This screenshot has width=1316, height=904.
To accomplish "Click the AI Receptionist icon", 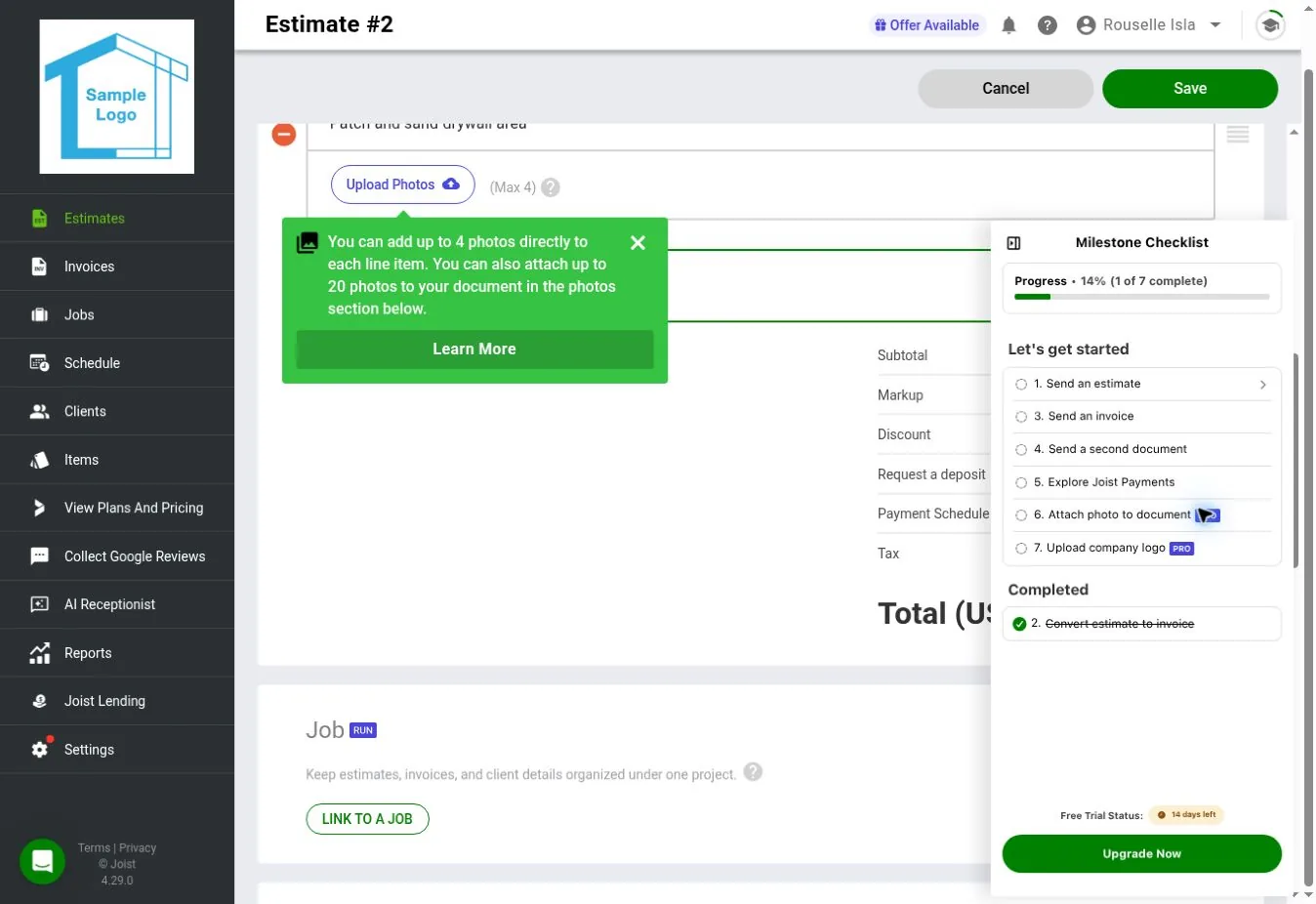I will (x=39, y=604).
